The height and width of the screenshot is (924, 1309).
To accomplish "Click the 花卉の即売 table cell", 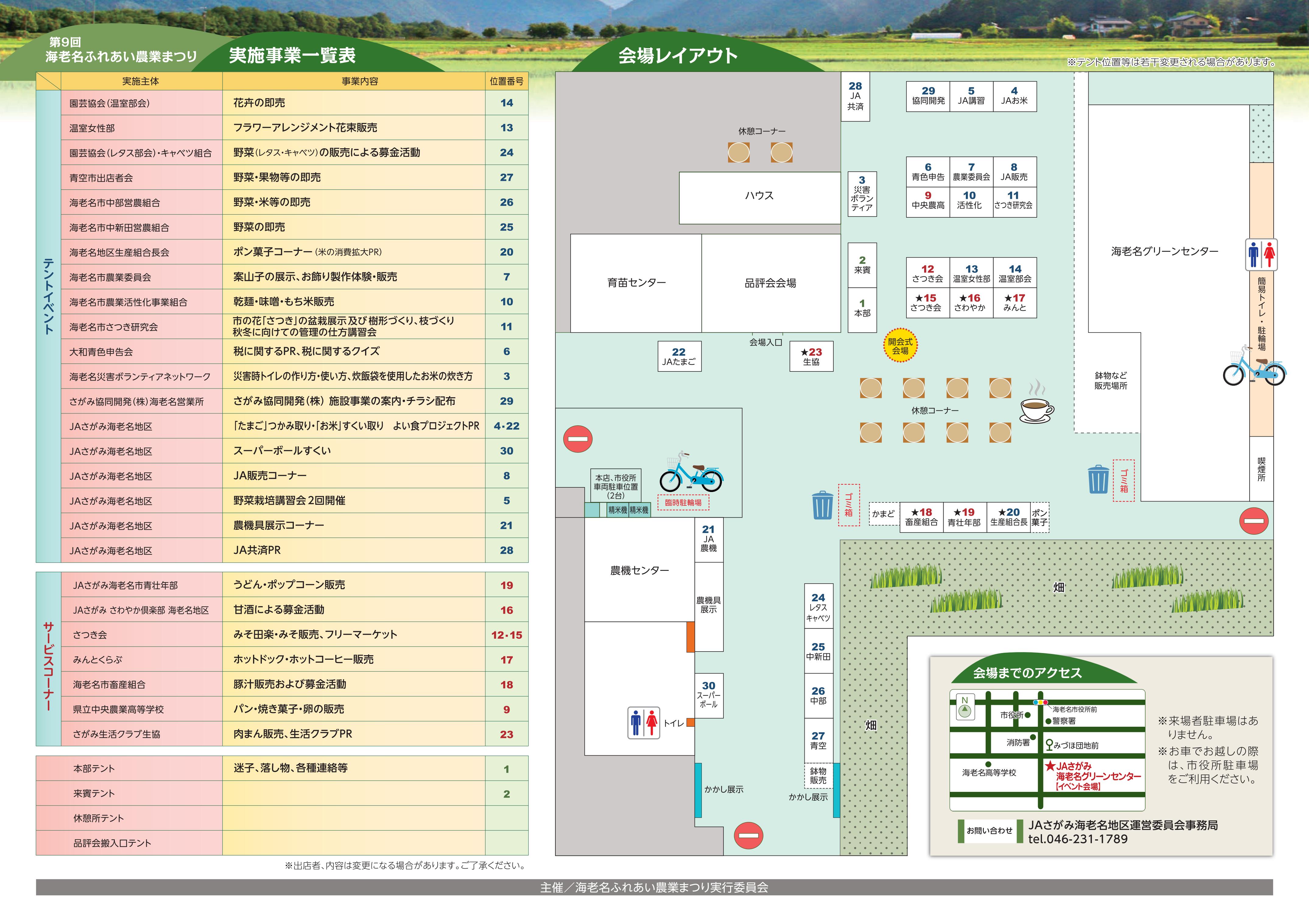I will click(x=354, y=103).
